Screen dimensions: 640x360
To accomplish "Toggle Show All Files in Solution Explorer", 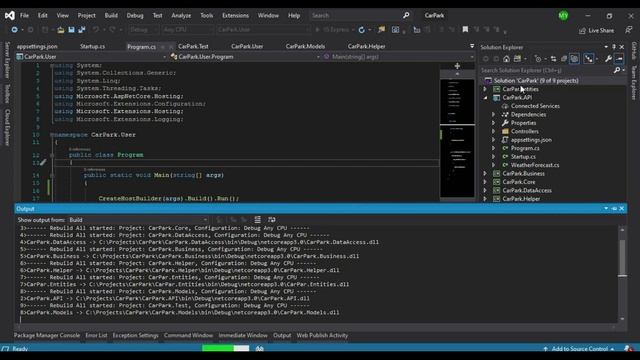I will (x=574, y=59).
